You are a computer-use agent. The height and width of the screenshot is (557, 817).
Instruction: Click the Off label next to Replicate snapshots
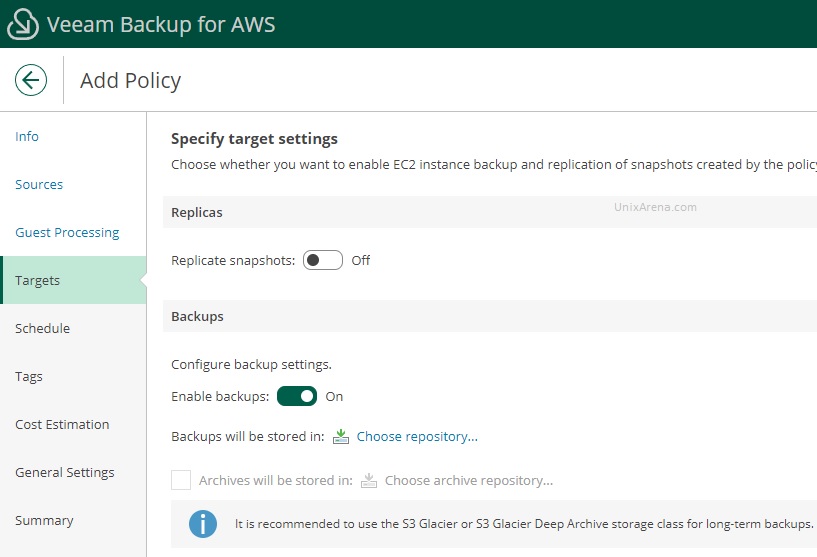click(361, 260)
